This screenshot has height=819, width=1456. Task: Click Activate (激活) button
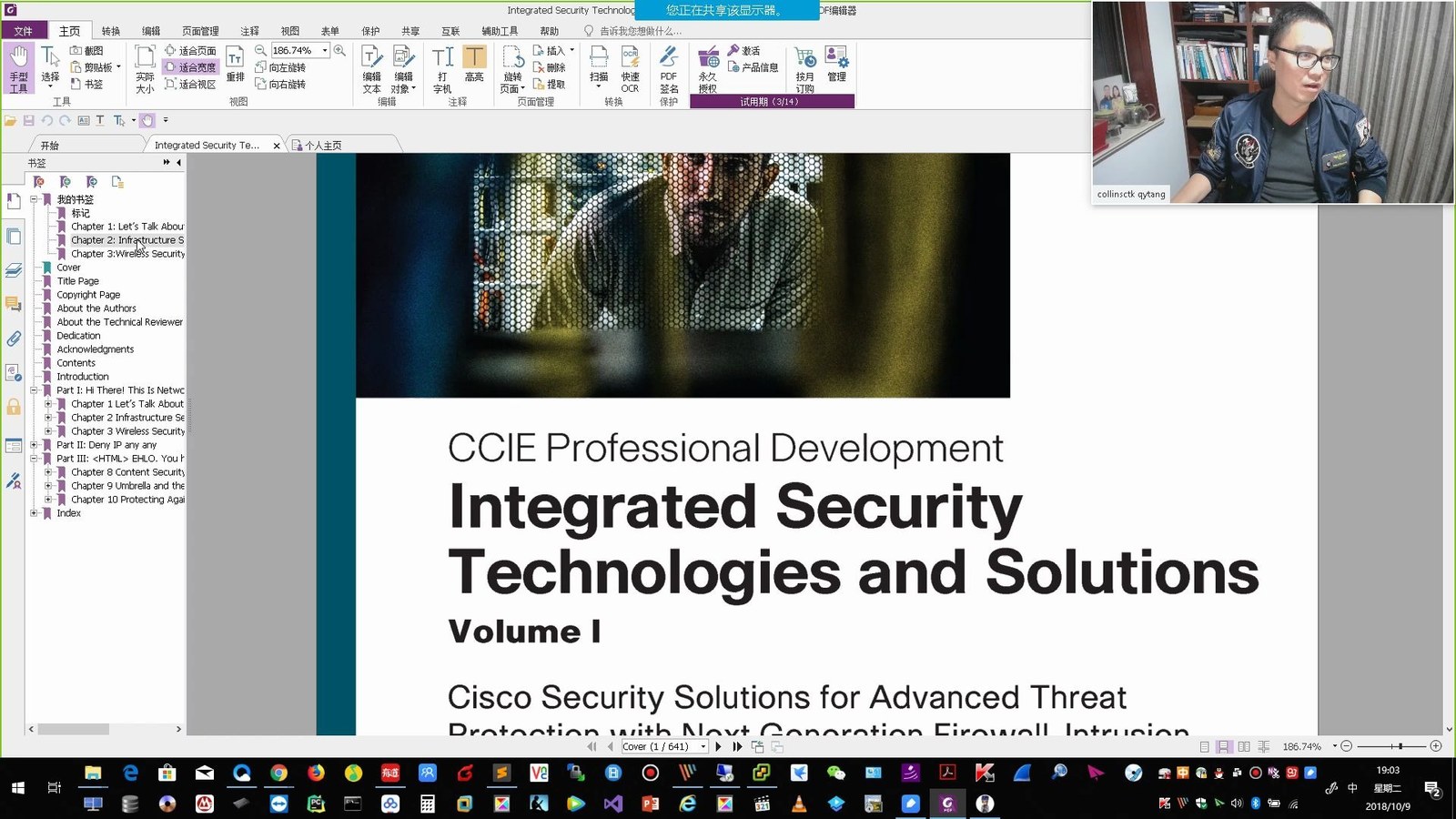coord(744,51)
